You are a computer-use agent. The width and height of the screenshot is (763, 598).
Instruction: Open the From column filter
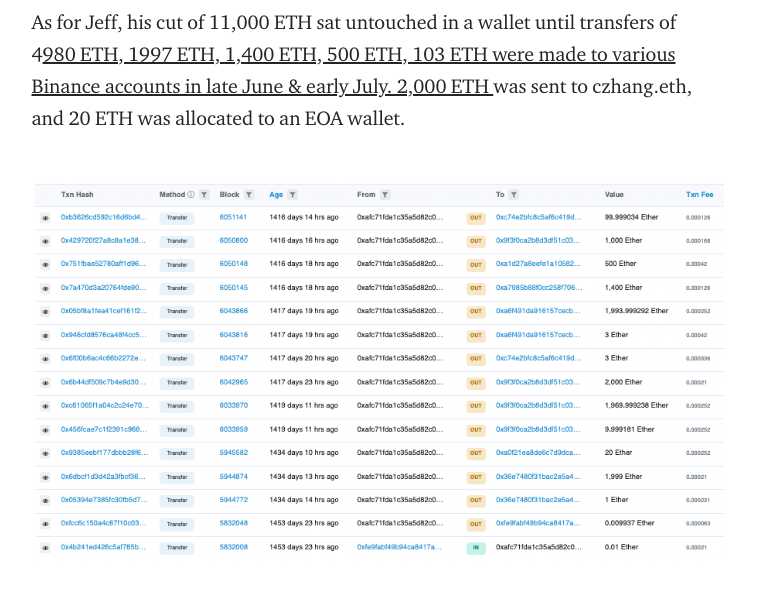pos(385,195)
